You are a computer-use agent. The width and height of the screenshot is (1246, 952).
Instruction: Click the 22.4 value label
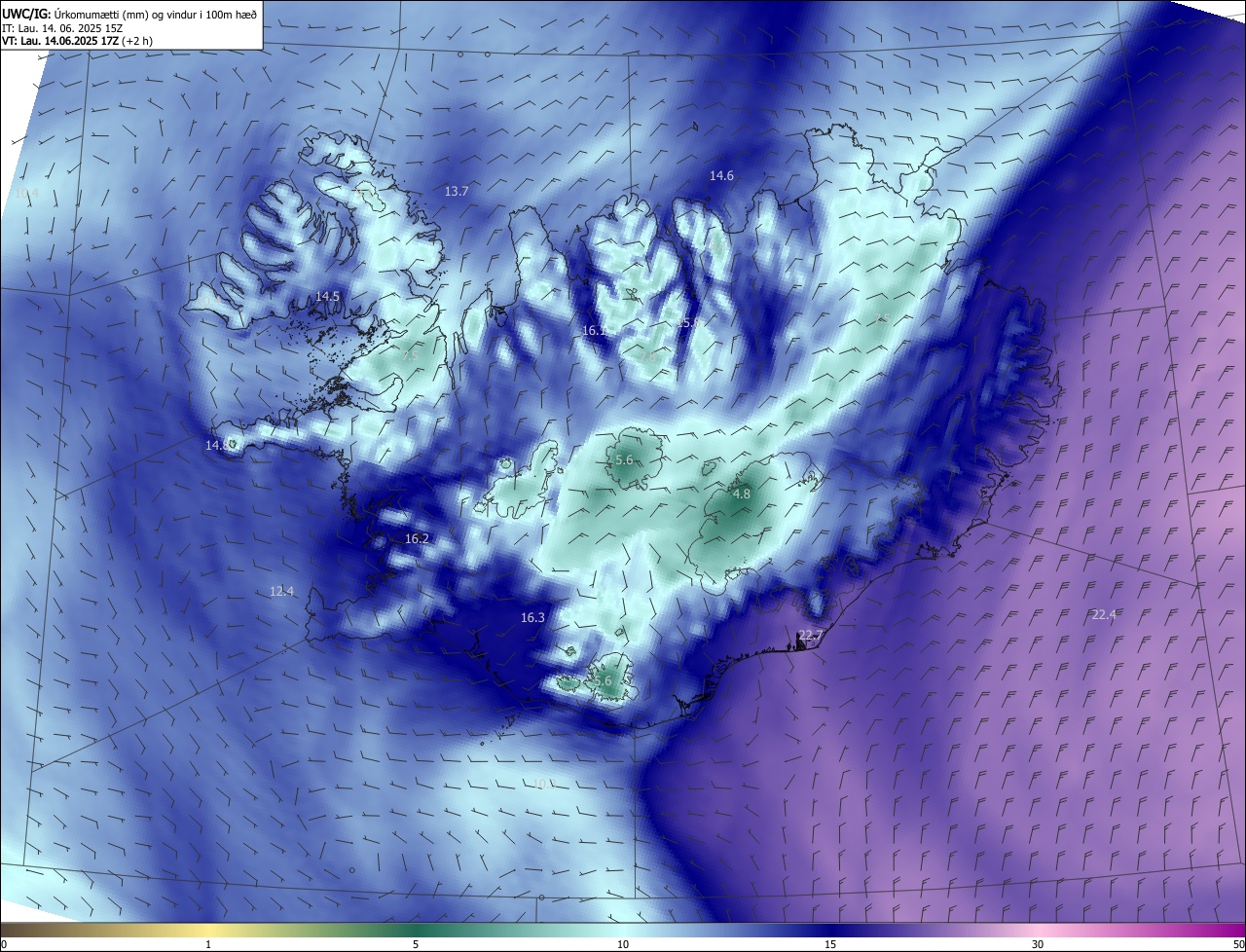pyautogui.click(x=1104, y=614)
